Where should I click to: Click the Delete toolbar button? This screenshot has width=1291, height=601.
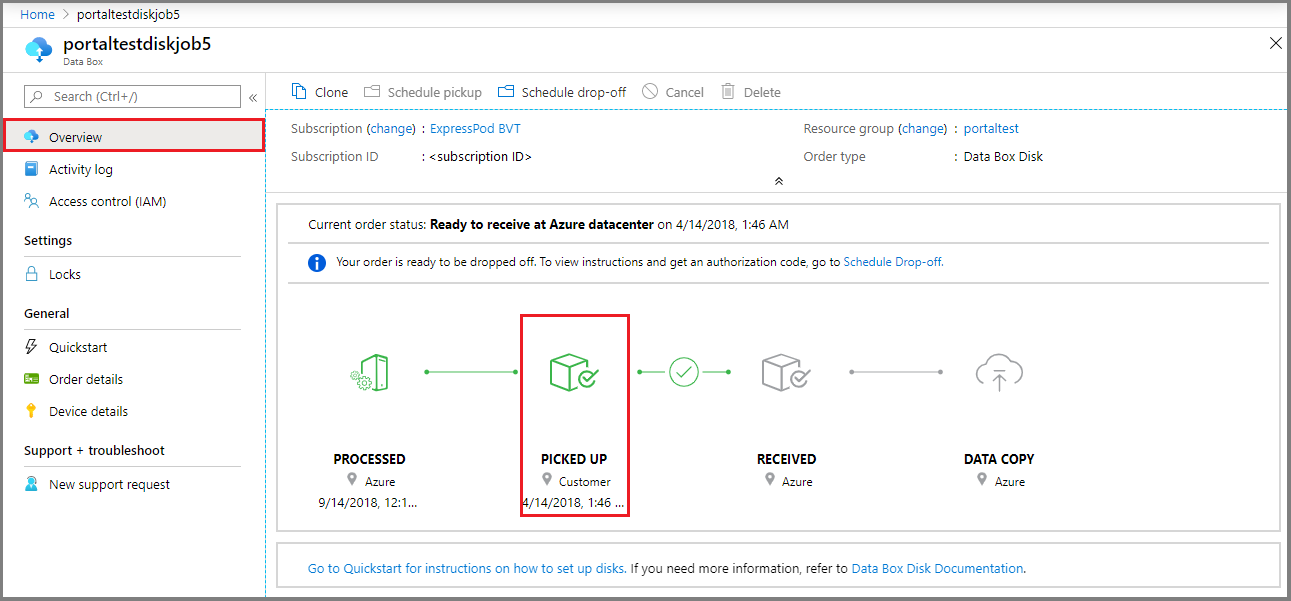pyautogui.click(x=751, y=92)
